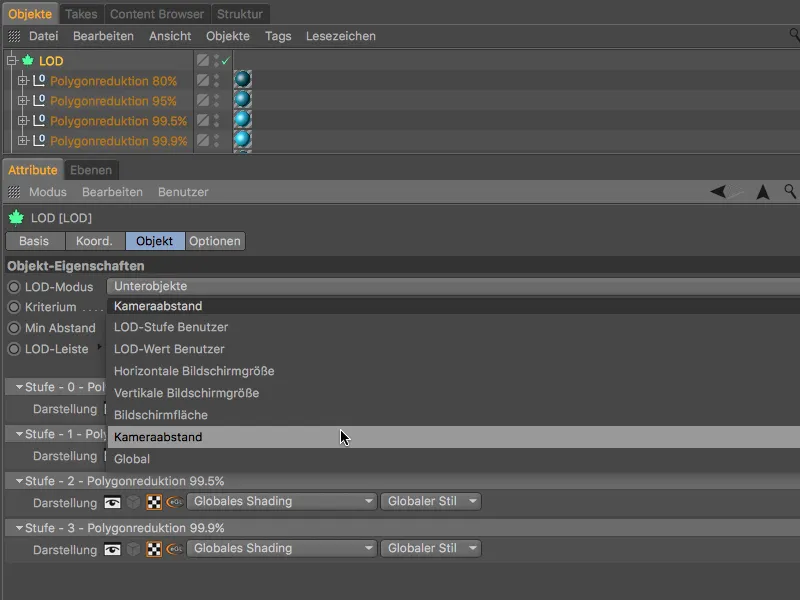
Task: Click the LOD-Leiste animation radio dot
Action: pyautogui.click(x=14, y=349)
